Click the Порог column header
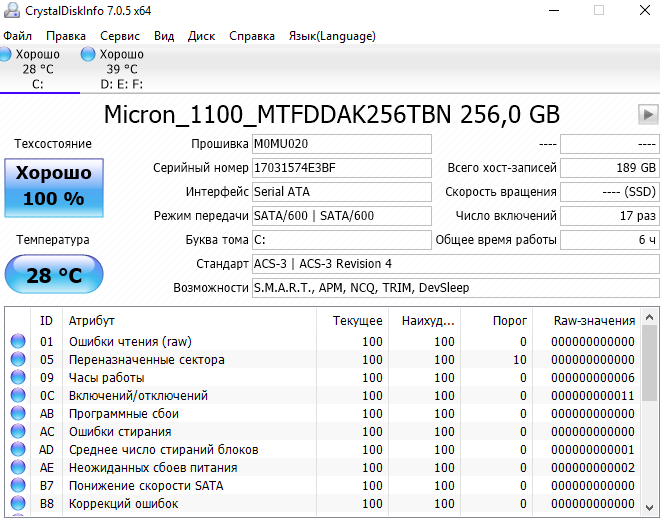 click(x=496, y=321)
